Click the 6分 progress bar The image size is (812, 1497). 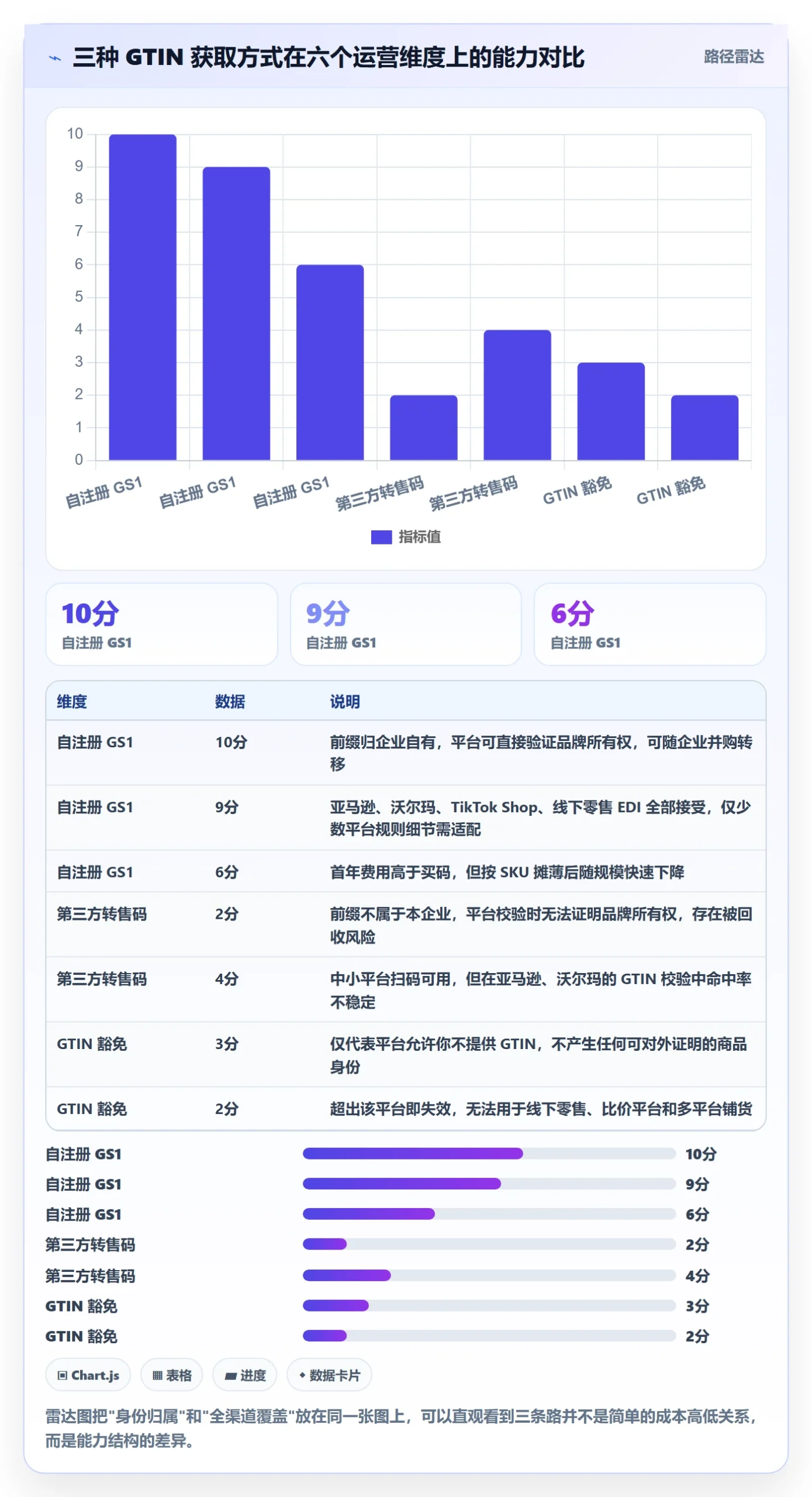coord(489,1215)
